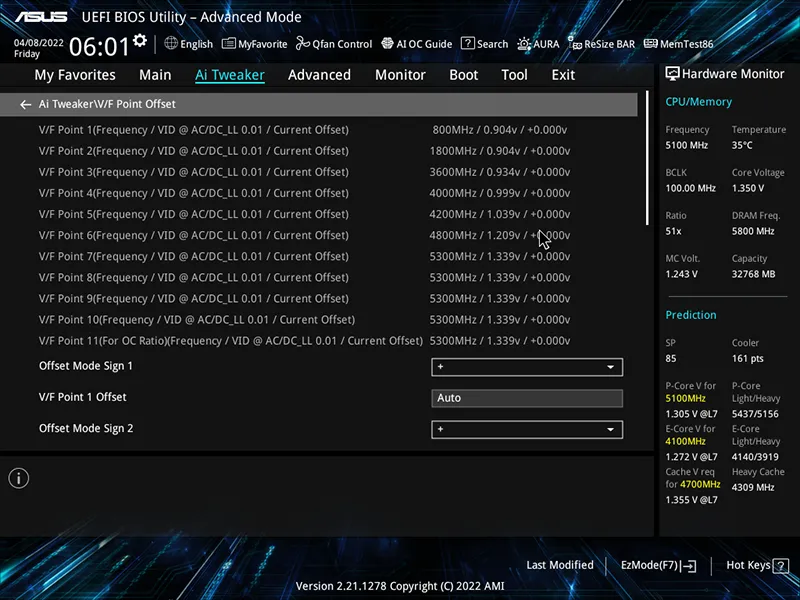Viewport: 800px width, 600px height.
Task: Click the Prediction section heading
Action: [691, 315]
